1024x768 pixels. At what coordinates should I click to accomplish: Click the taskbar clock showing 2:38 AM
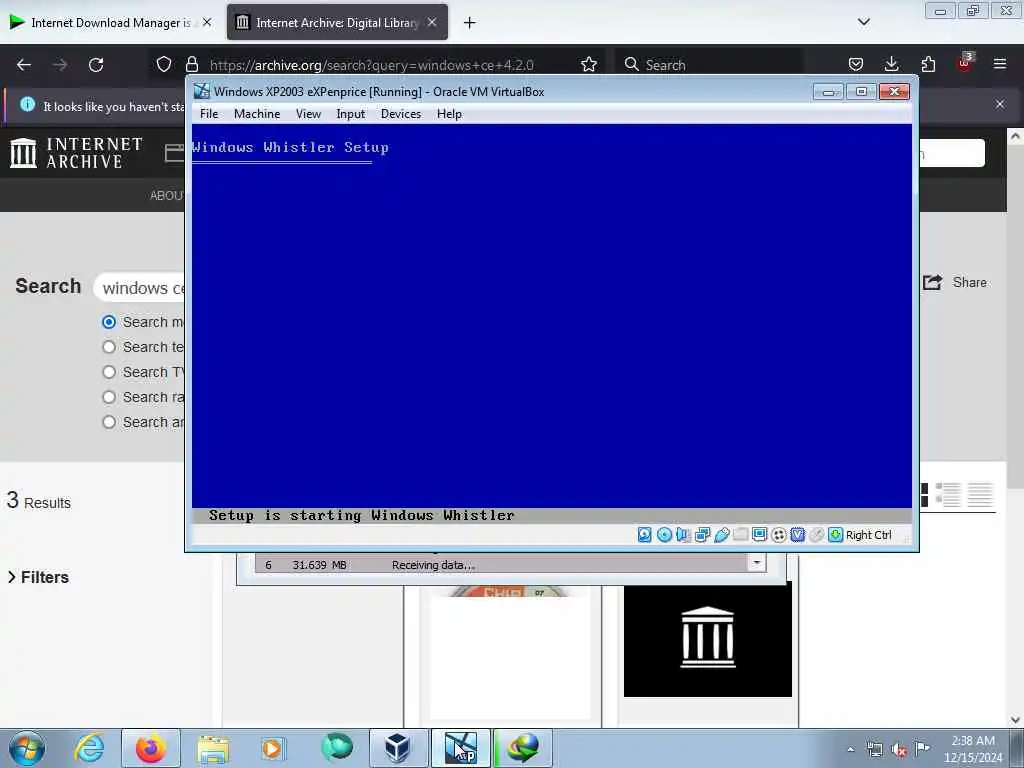[x=972, y=748]
